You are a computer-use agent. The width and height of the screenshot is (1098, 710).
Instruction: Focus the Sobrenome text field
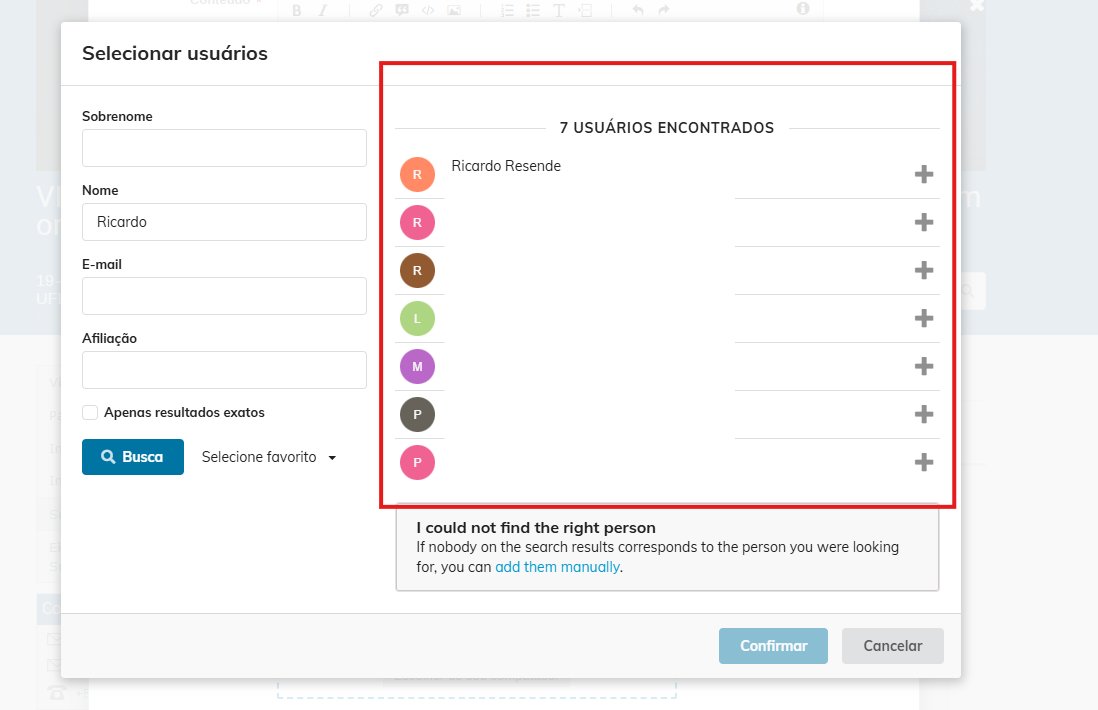click(224, 148)
